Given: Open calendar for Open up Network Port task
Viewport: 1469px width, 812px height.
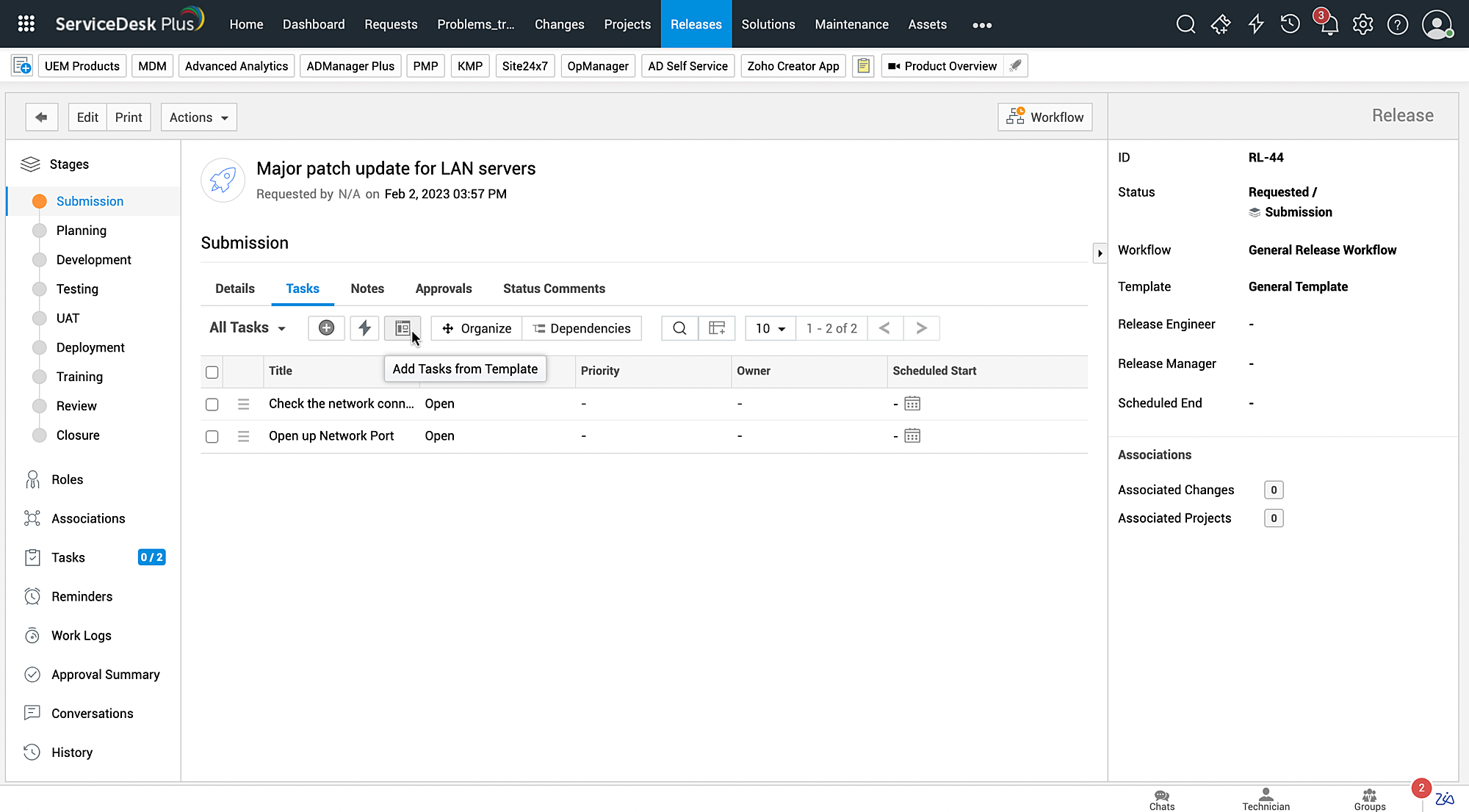Looking at the screenshot, I should (912, 436).
